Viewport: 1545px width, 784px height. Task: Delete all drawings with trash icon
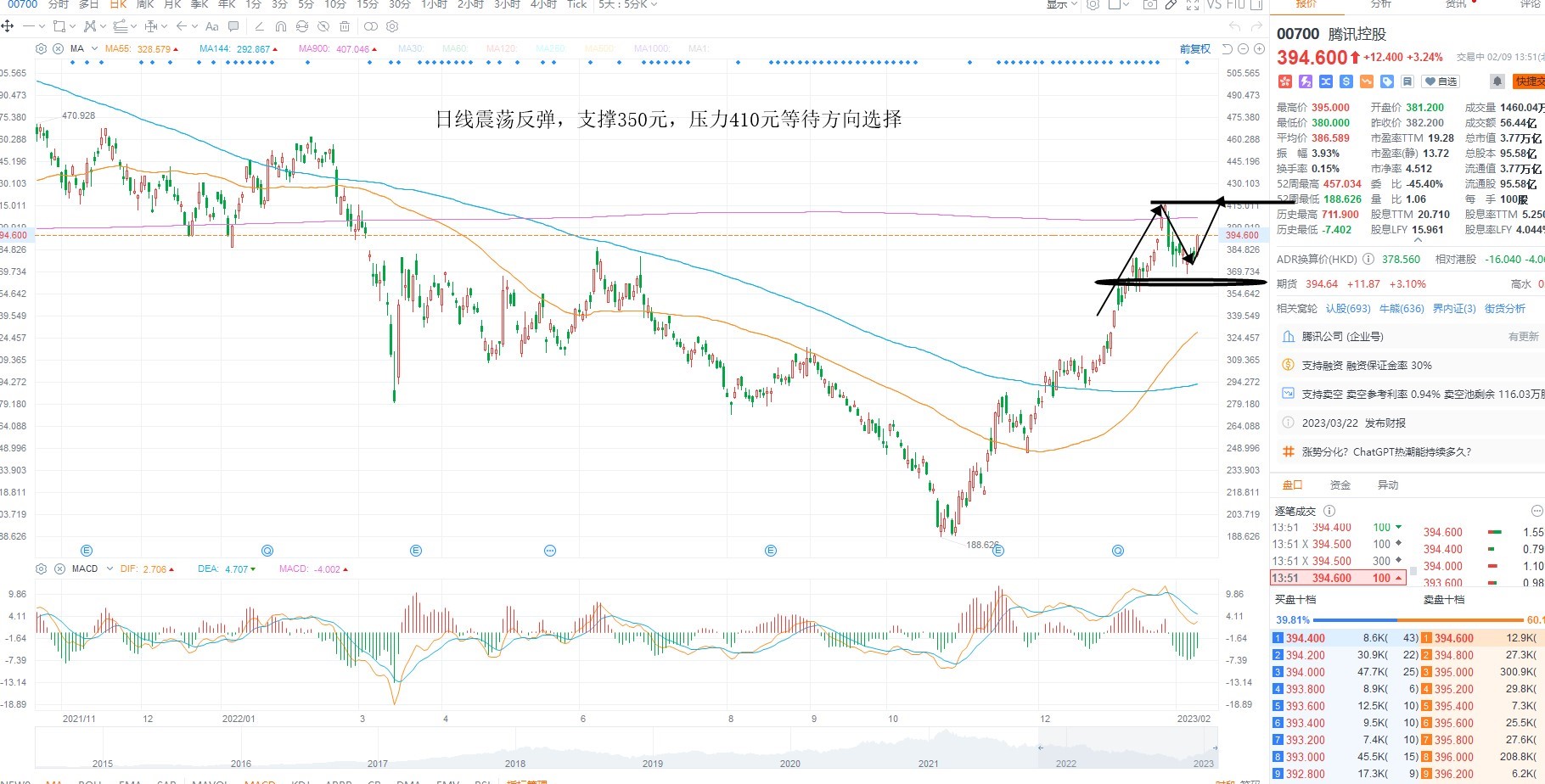(x=345, y=26)
